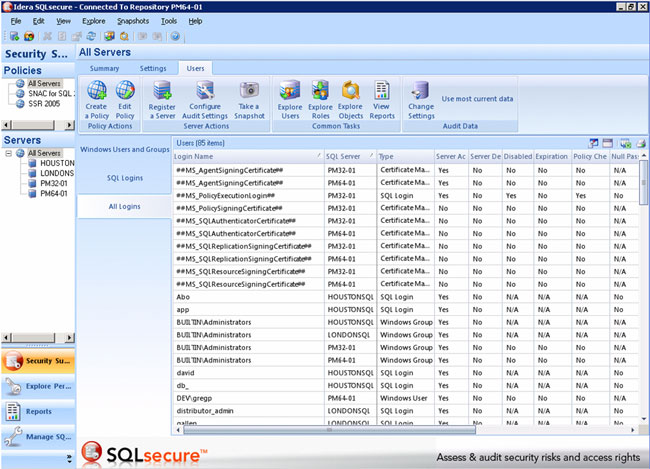Open the Explore menu
650x469 pixels.
(94, 21)
